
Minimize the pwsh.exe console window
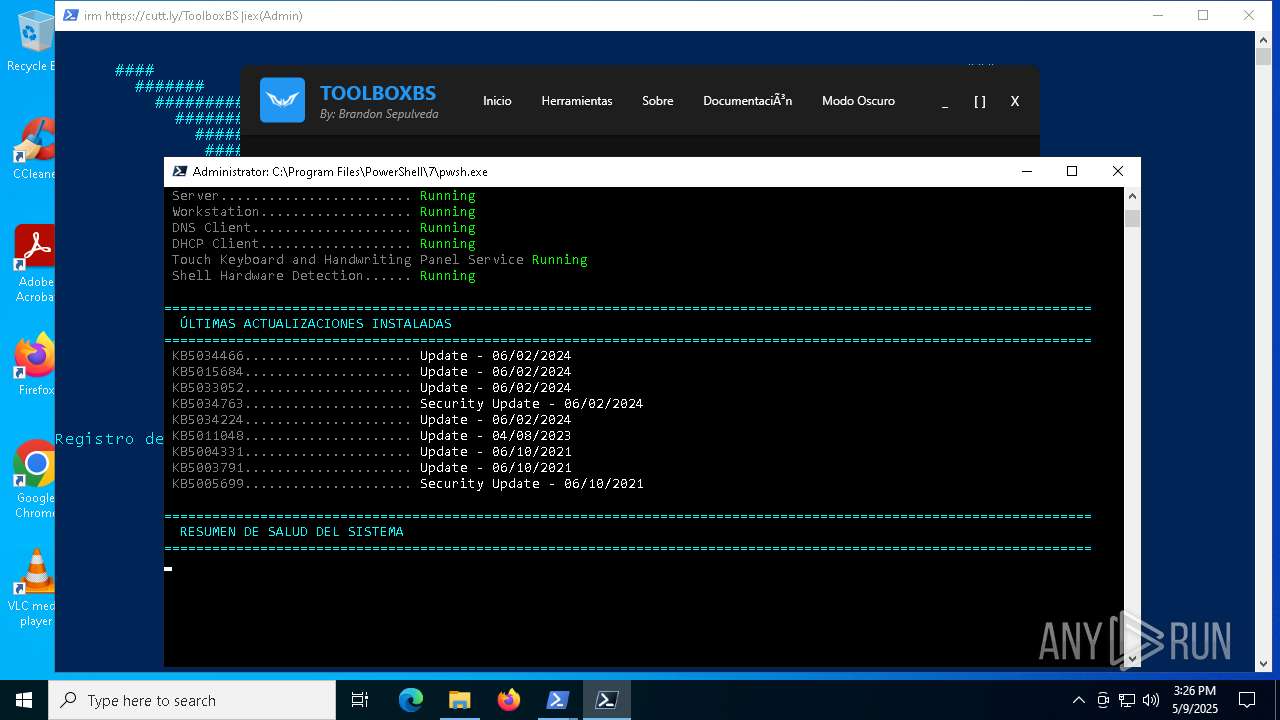(x=1026, y=171)
